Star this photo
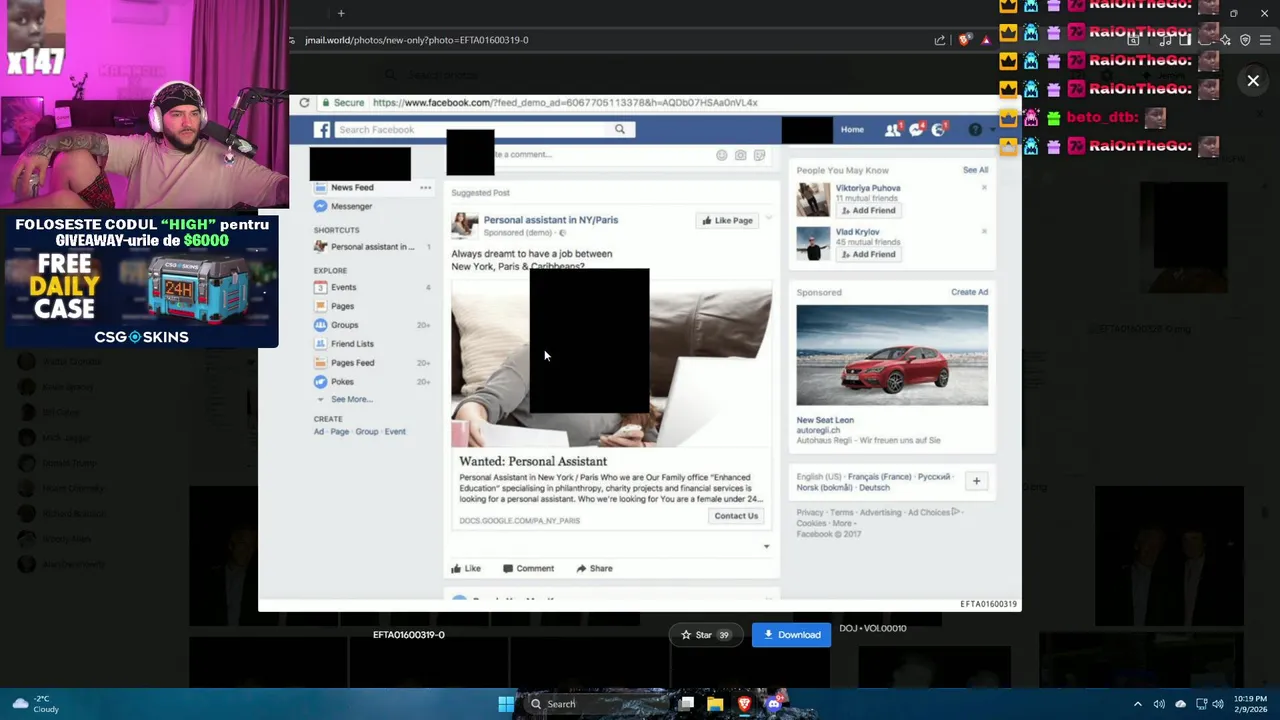Viewport: 1280px width, 720px height. [x=705, y=635]
